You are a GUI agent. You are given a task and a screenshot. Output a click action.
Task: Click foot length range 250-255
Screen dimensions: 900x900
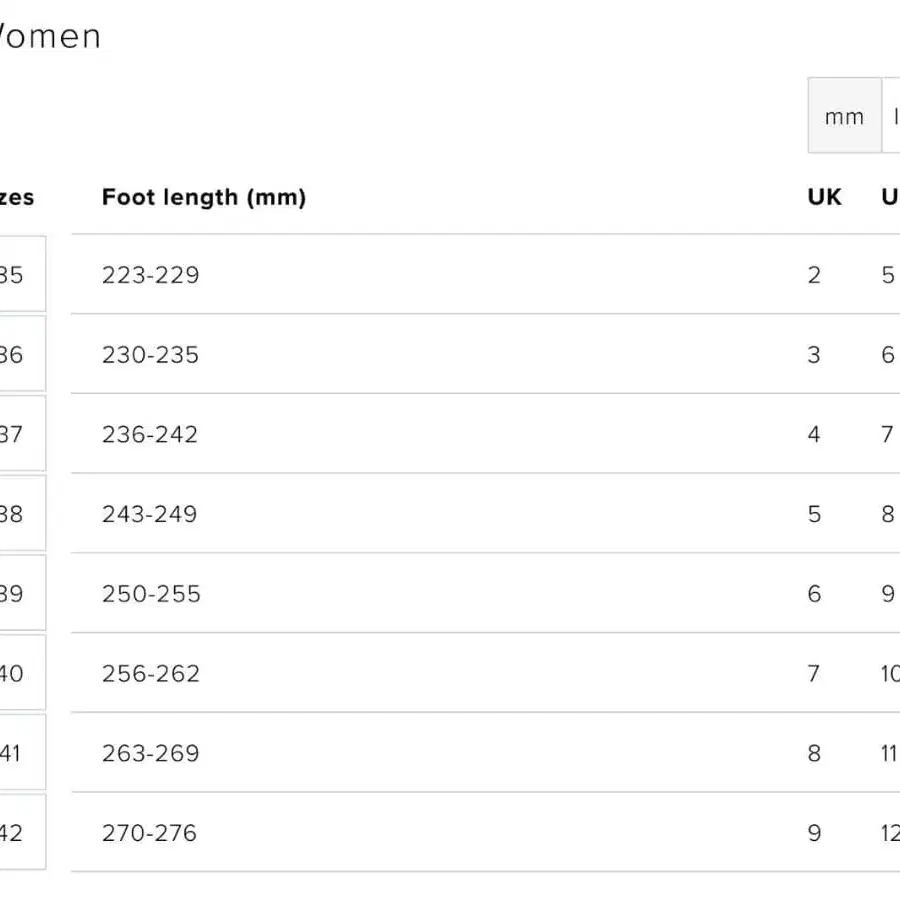pos(151,594)
